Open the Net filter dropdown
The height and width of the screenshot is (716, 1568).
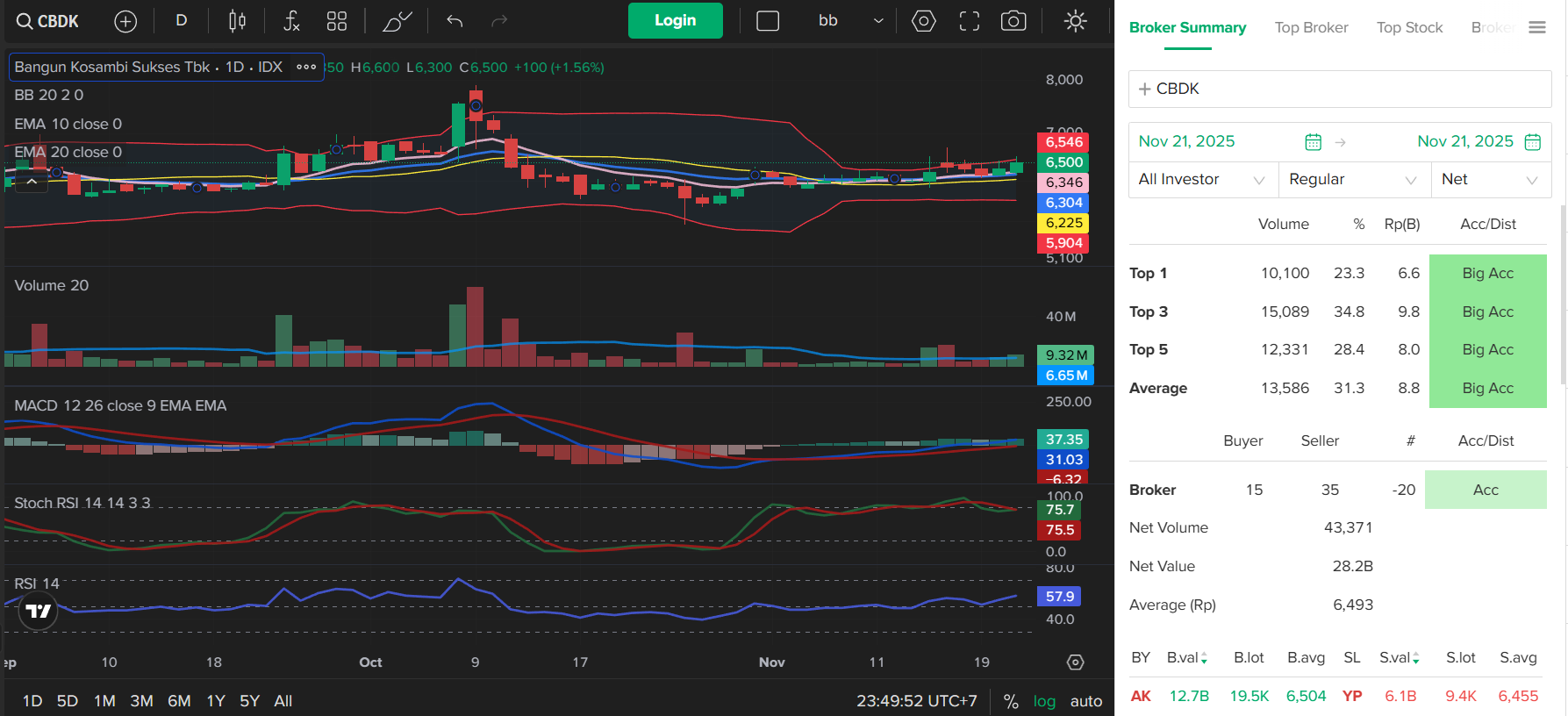[1490, 180]
